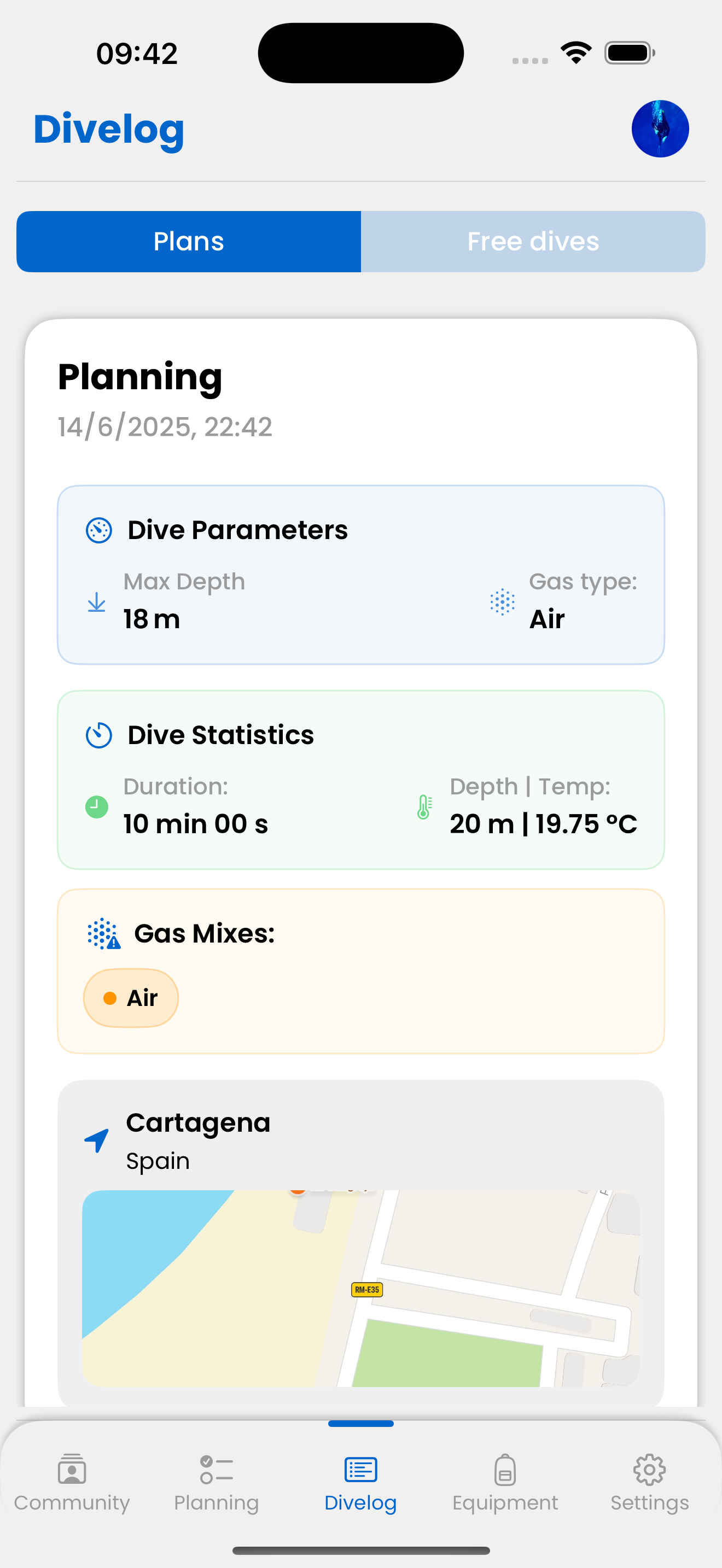
Task: Switch to the Free dives tab
Action: 533,242
